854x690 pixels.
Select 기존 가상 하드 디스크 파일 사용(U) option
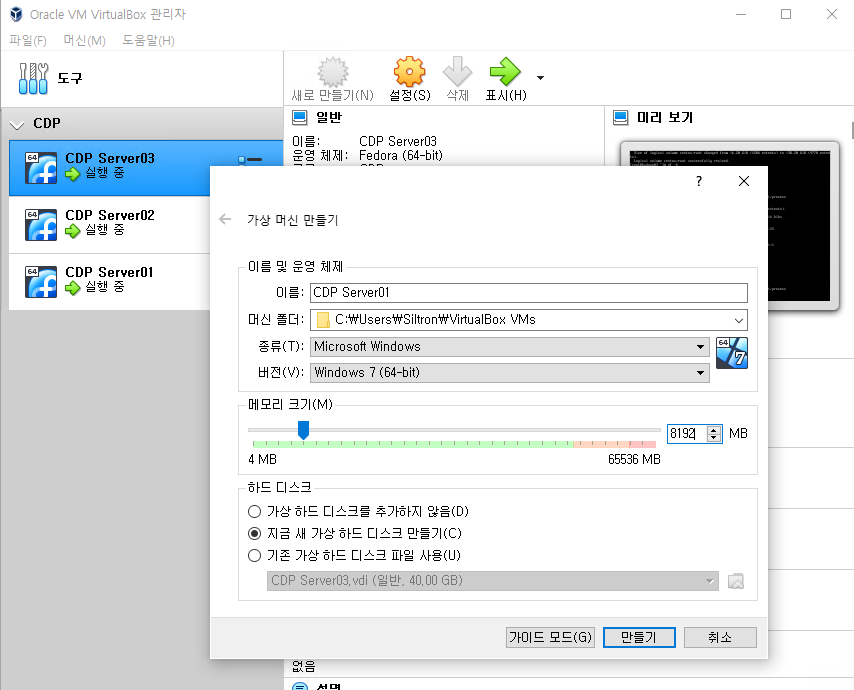coord(354,555)
